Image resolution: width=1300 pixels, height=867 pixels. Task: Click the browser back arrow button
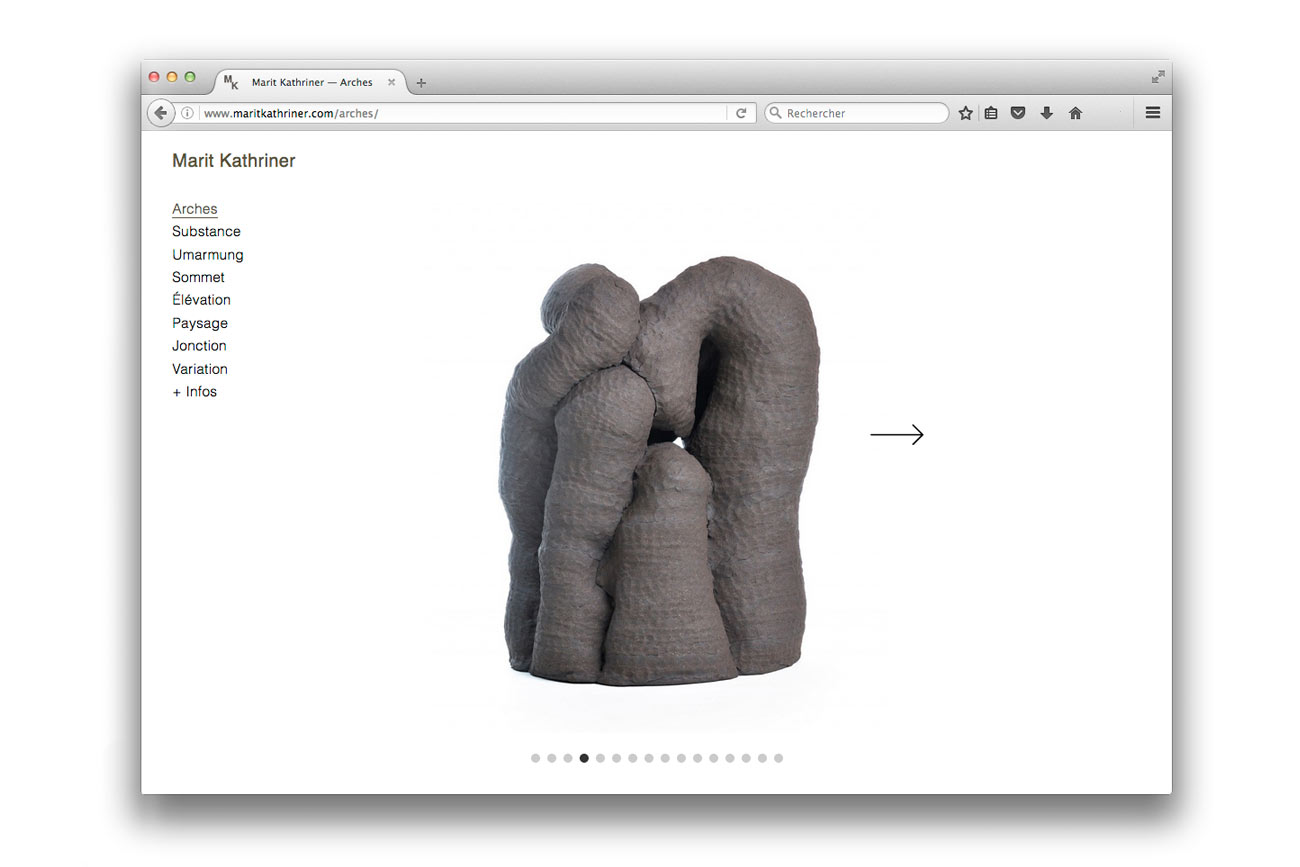[x=161, y=113]
